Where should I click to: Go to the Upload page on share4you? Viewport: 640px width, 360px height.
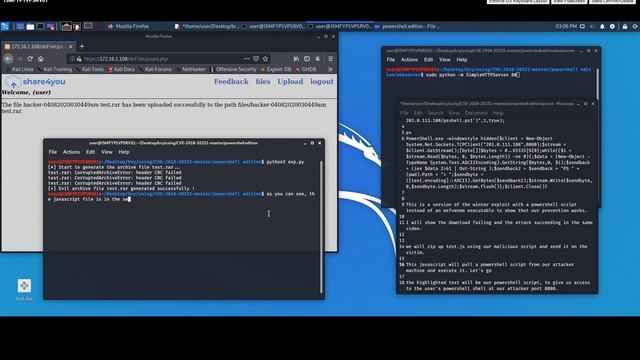pyautogui.click(x=290, y=82)
